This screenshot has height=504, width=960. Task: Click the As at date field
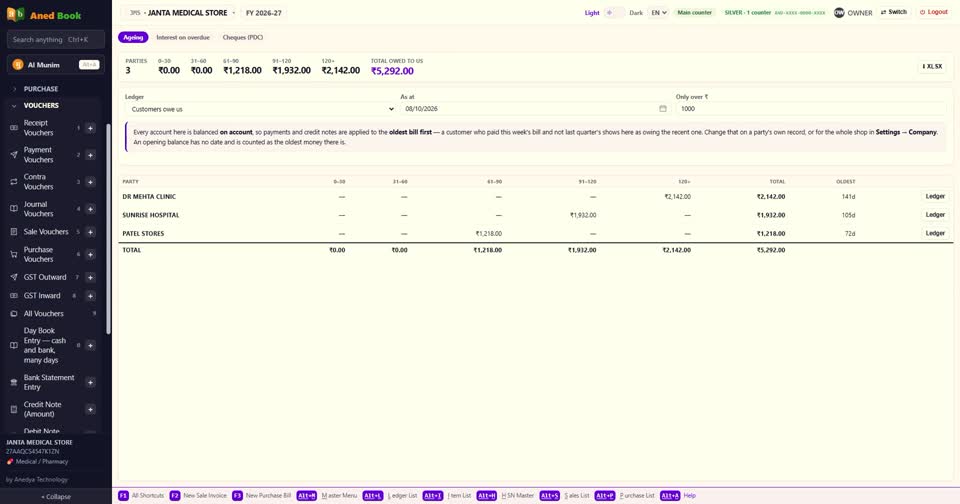pyautogui.click(x=536, y=109)
